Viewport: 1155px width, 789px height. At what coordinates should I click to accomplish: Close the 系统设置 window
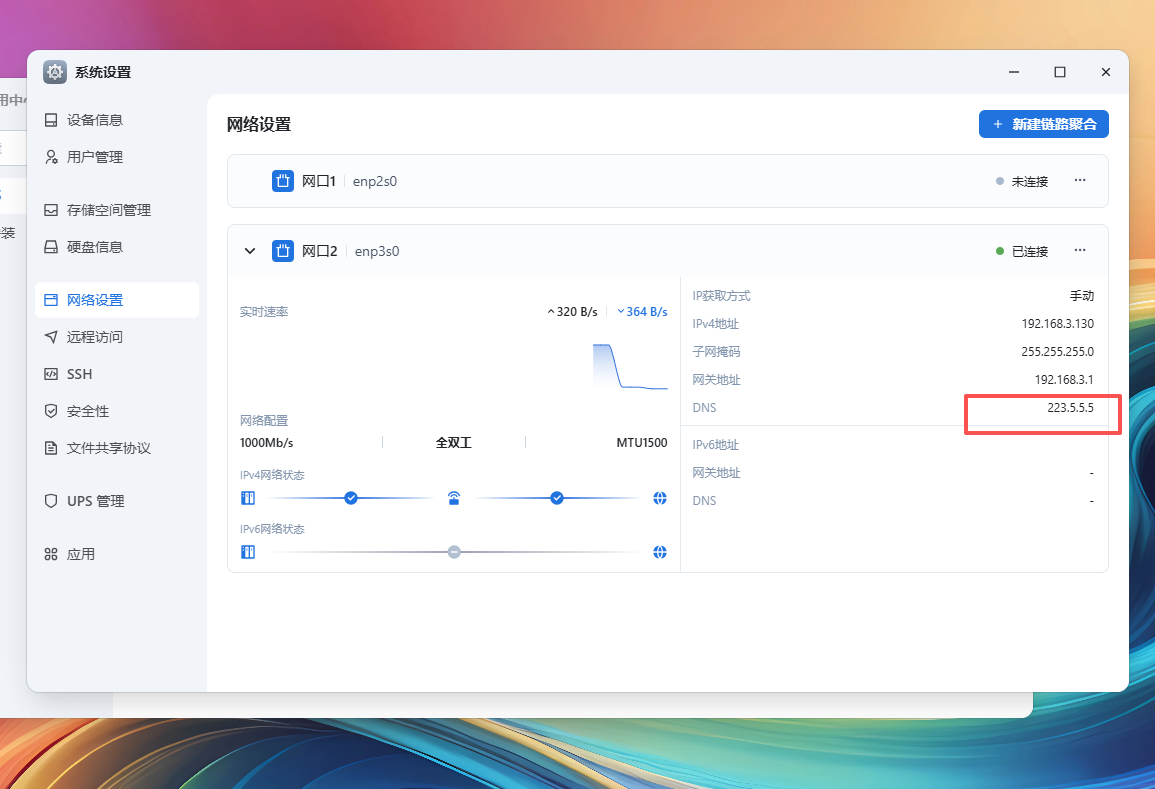click(x=1106, y=72)
